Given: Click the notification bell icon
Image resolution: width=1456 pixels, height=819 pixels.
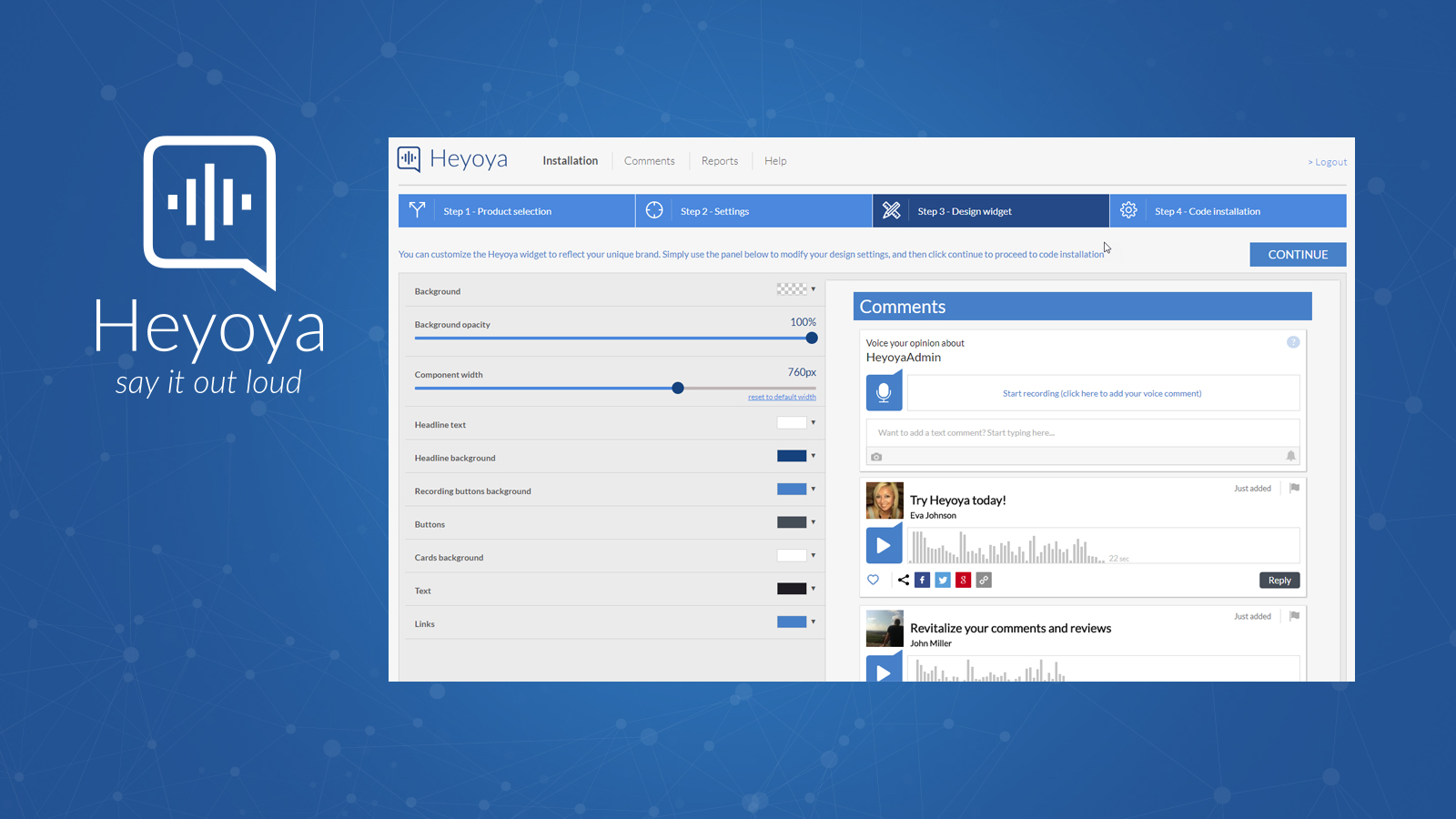Looking at the screenshot, I should pyautogui.click(x=1290, y=456).
